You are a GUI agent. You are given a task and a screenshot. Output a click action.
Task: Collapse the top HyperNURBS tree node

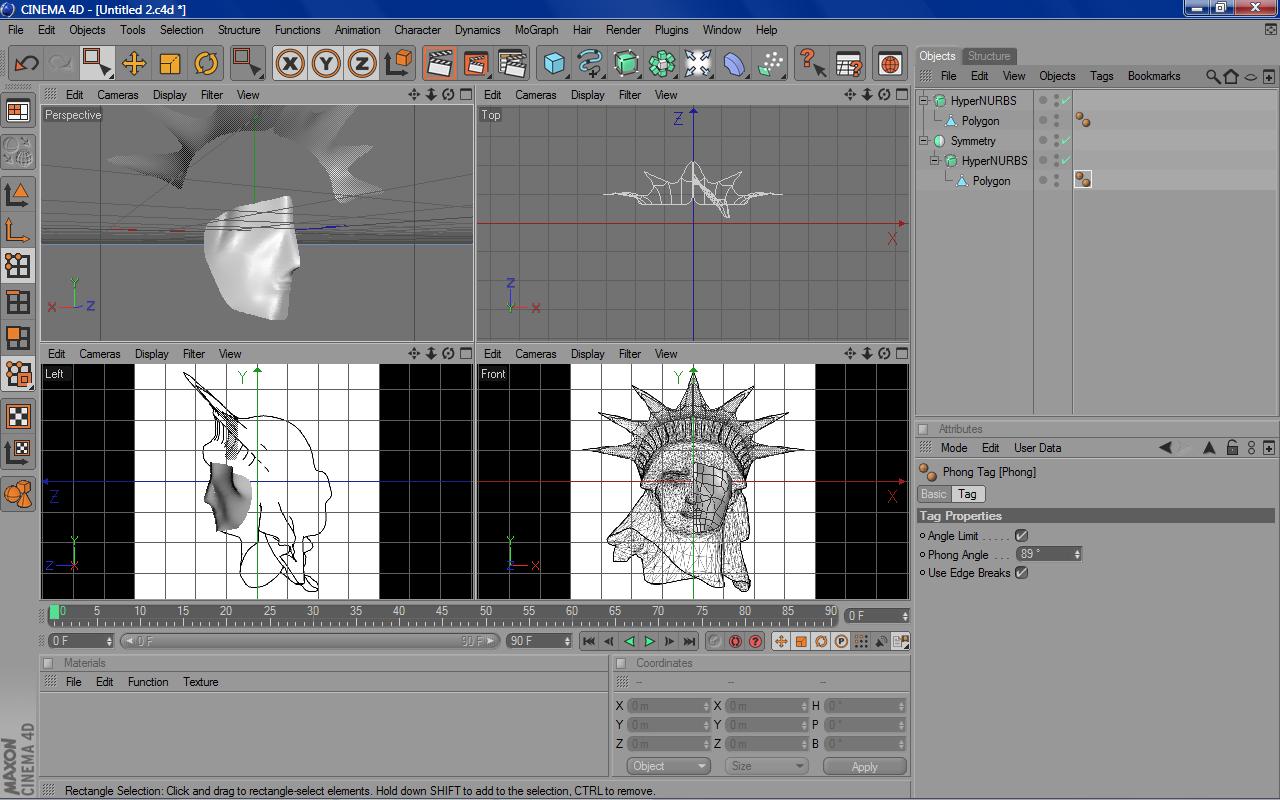click(924, 101)
